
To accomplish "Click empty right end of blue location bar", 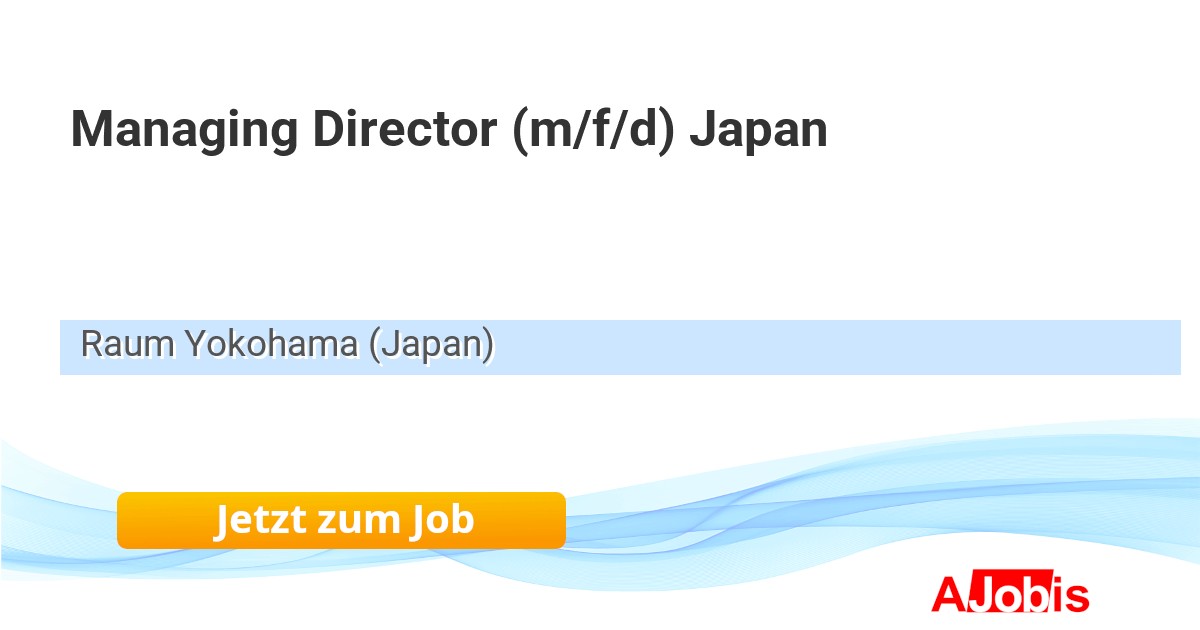I will coord(1100,347).
